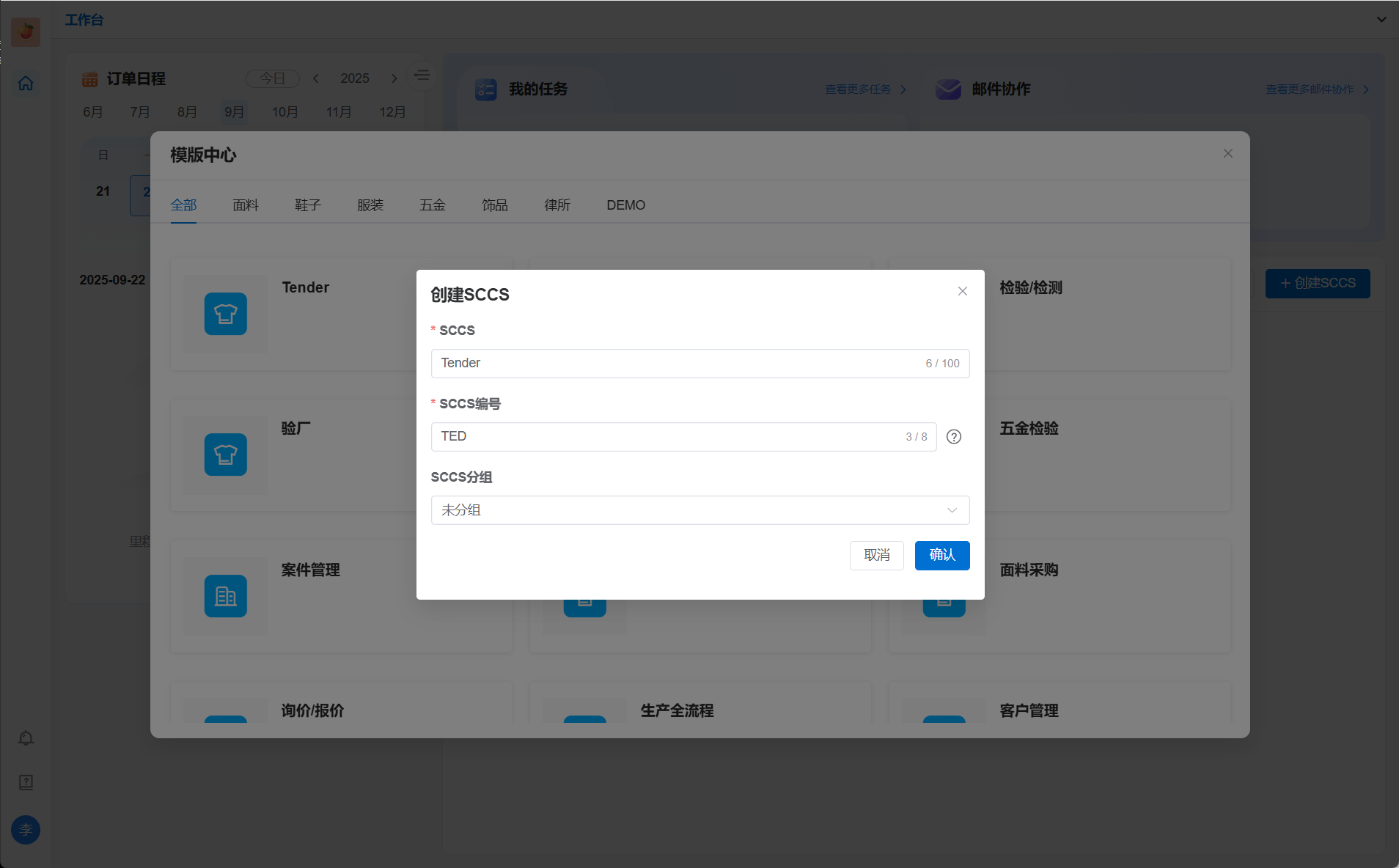The width and height of the screenshot is (1399, 868).
Task: Click the help question icon in sidebar
Action: (26, 782)
